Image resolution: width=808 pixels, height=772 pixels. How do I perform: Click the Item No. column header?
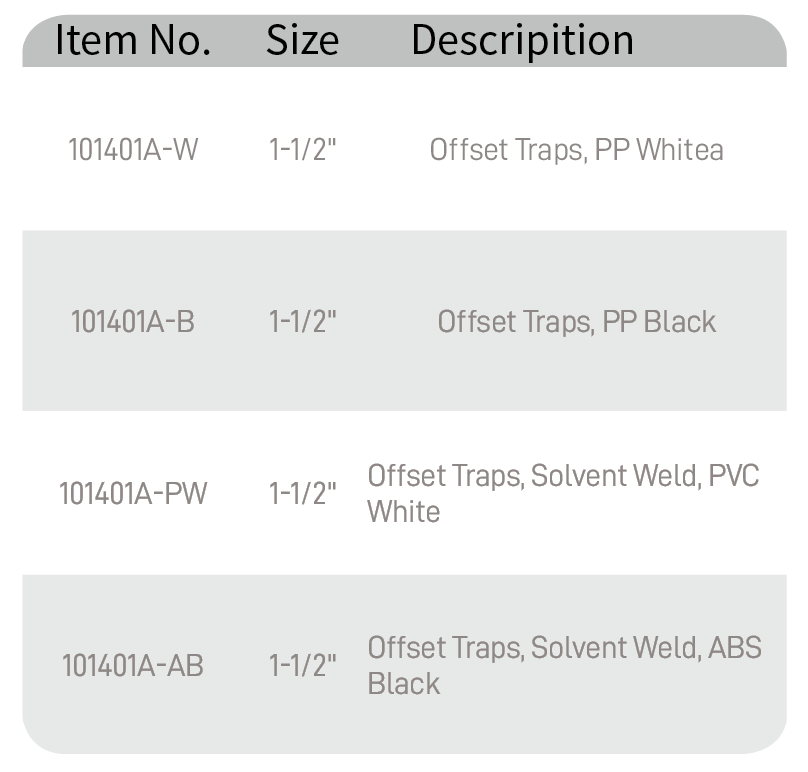[x=133, y=40]
